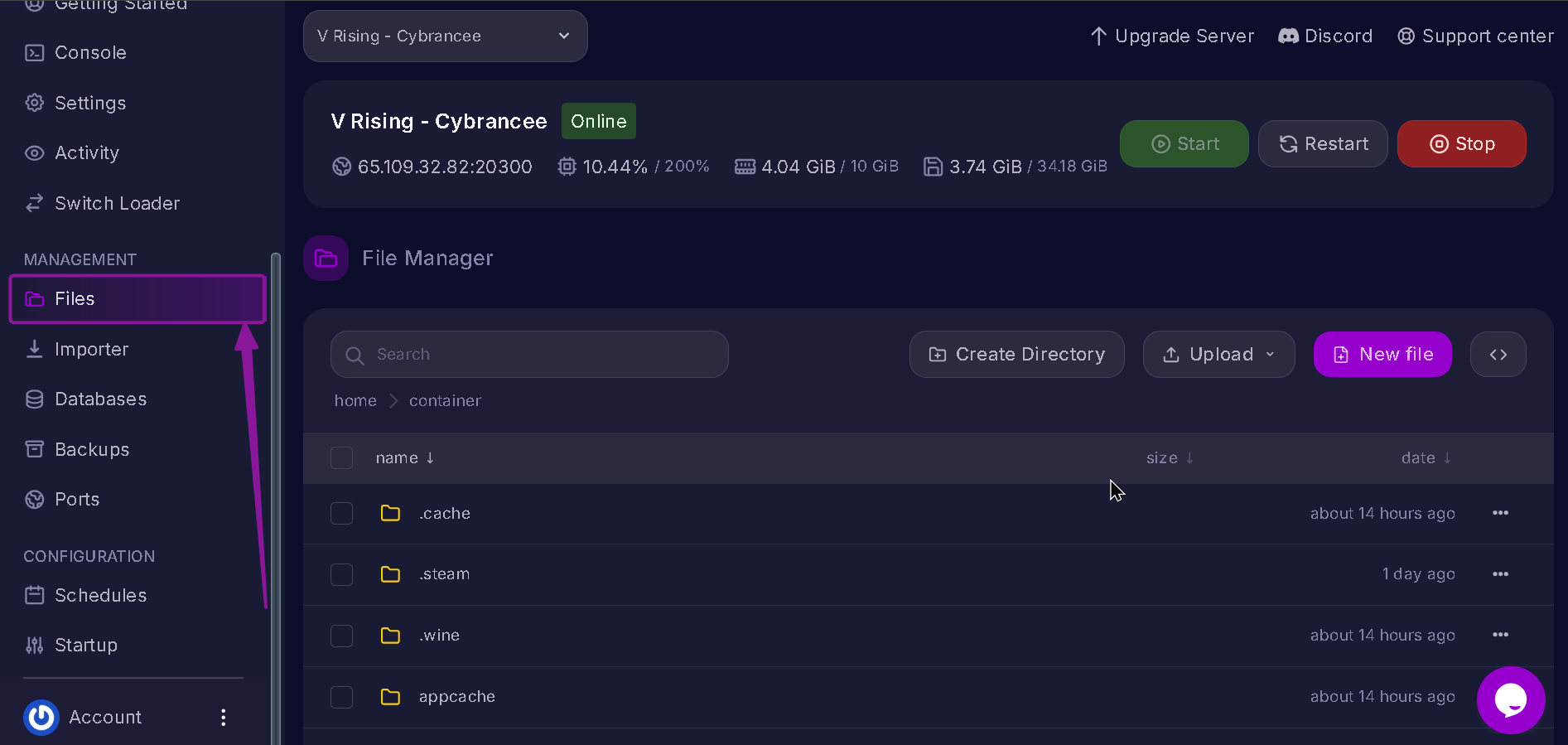1568x745 pixels.
Task: Click the Console terminal icon
Action: click(35, 53)
